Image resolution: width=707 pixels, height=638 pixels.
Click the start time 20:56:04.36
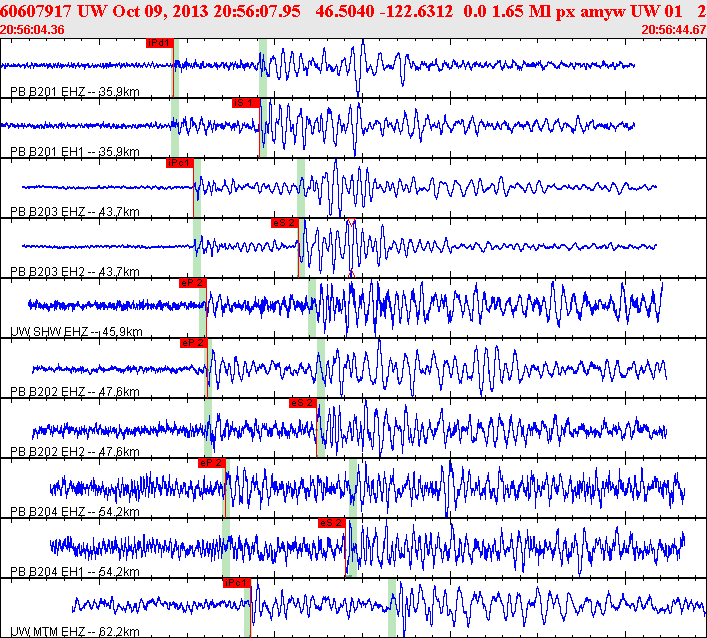point(32,30)
